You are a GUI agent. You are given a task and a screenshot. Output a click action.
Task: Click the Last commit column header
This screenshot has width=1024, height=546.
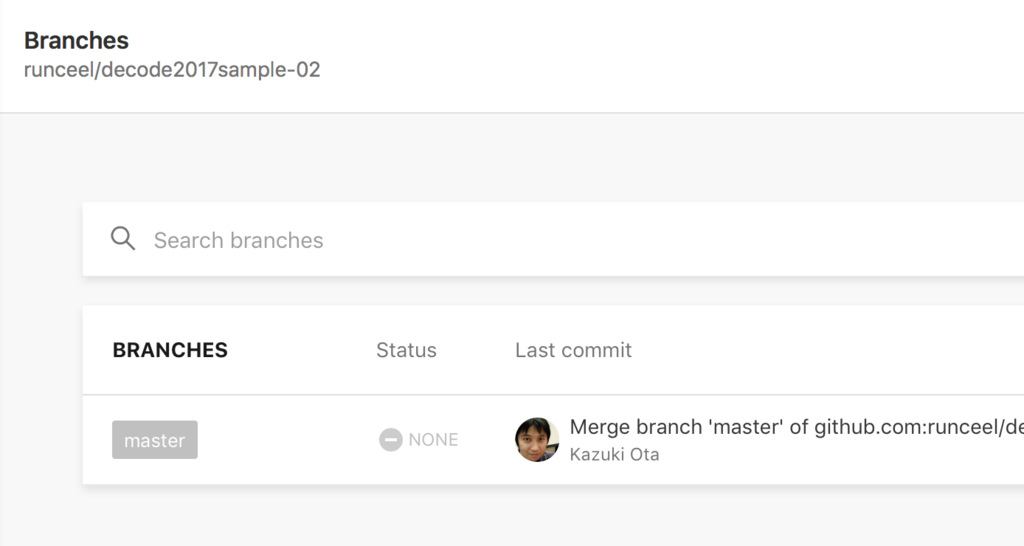pyautogui.click(x=573, y=350)
